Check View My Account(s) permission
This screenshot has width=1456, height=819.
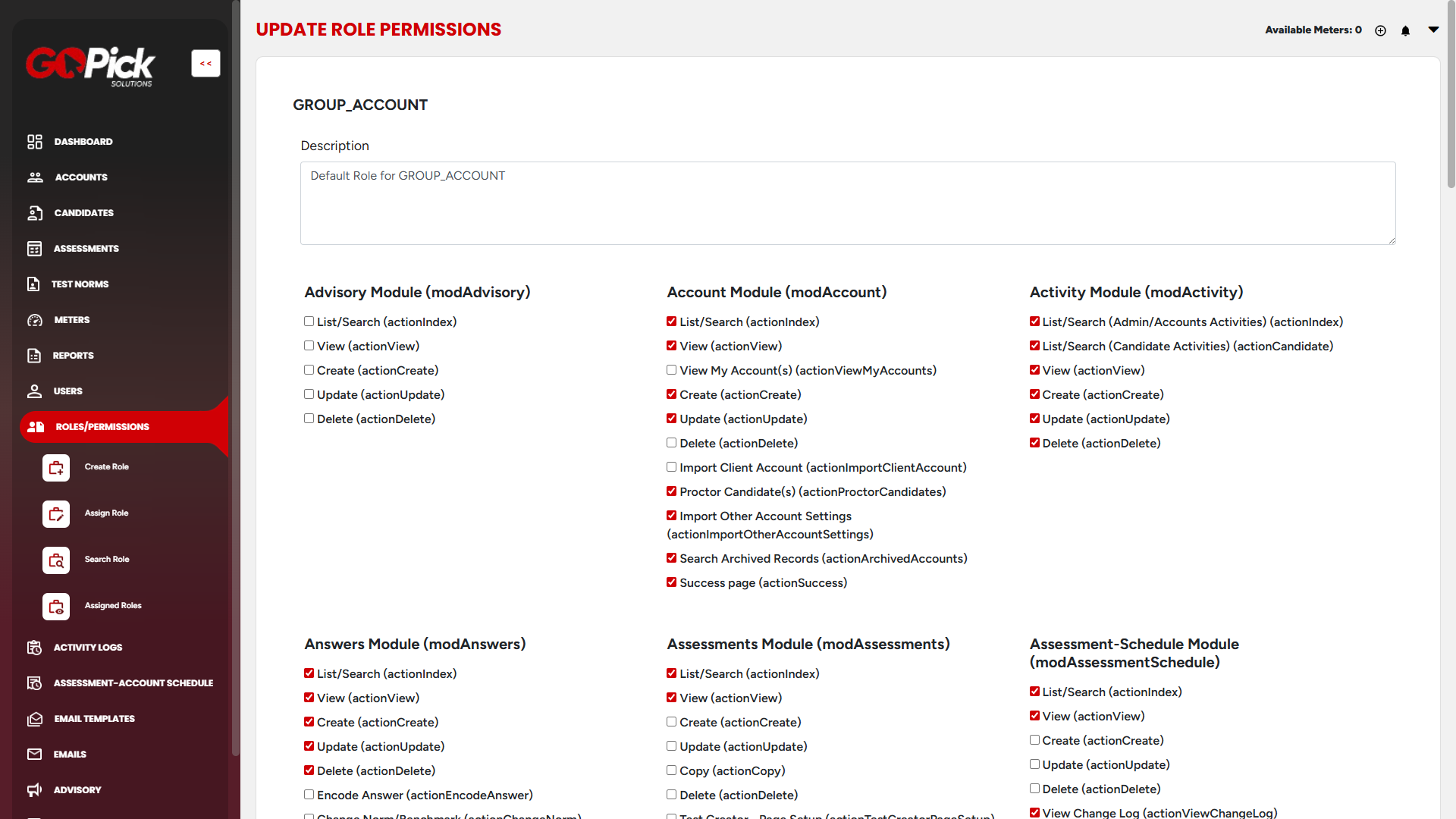[x=672, y=370]
